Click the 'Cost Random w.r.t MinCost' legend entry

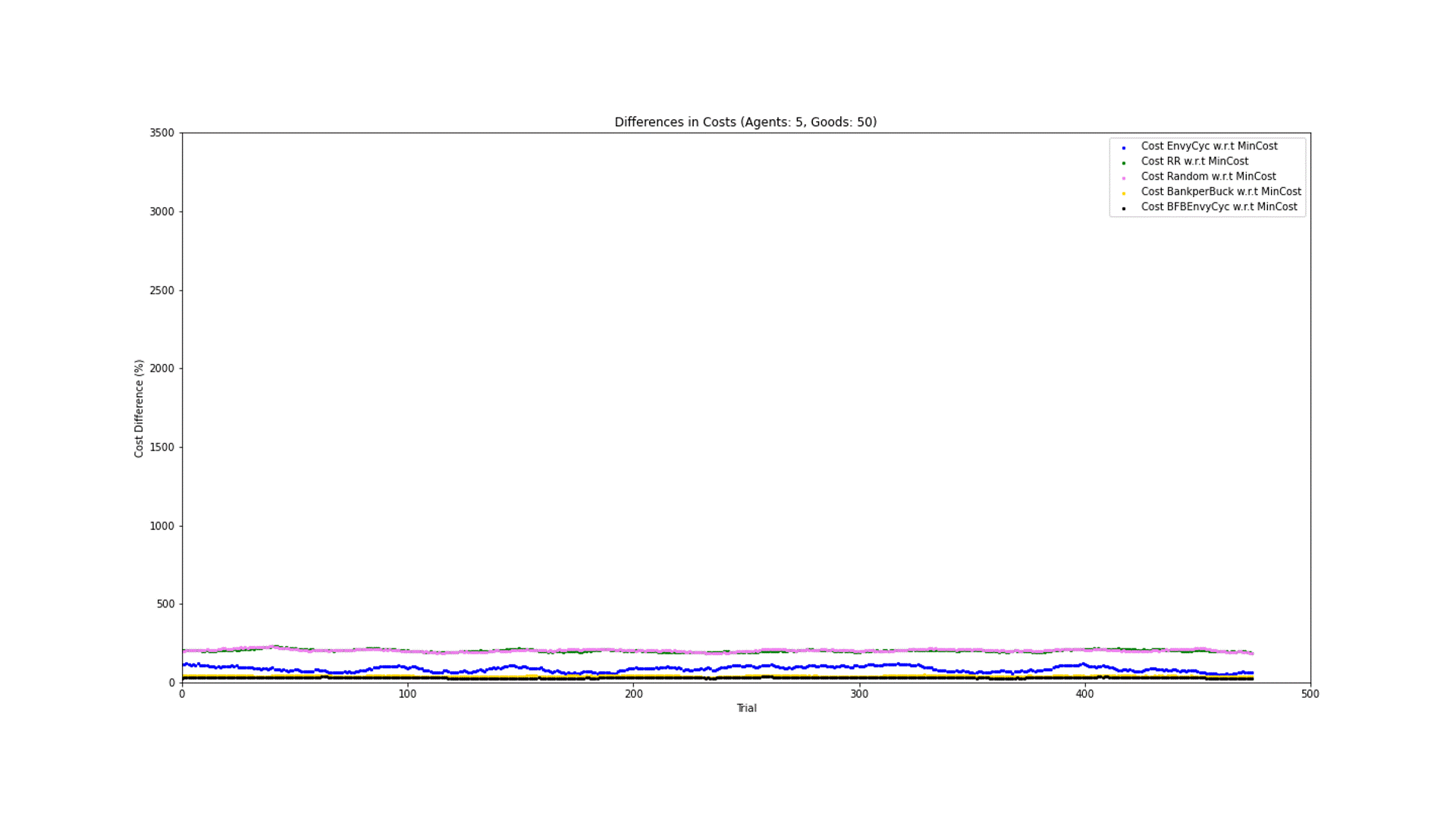(1208, 177)
